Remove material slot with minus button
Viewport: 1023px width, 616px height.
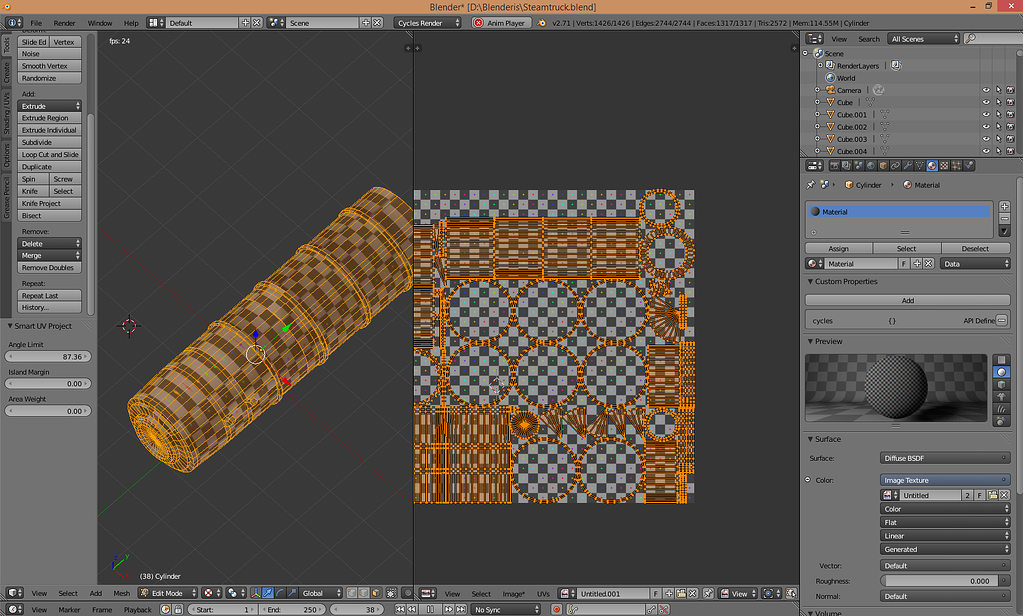tap(1004, 219)
